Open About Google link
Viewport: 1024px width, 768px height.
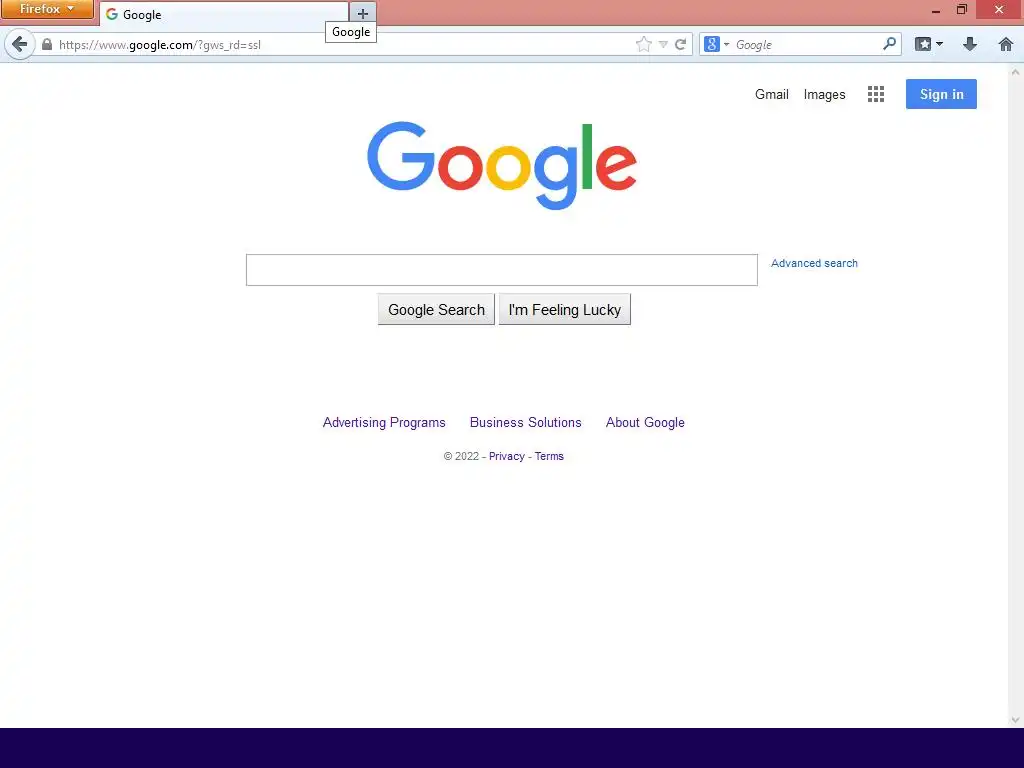point(645,423)
